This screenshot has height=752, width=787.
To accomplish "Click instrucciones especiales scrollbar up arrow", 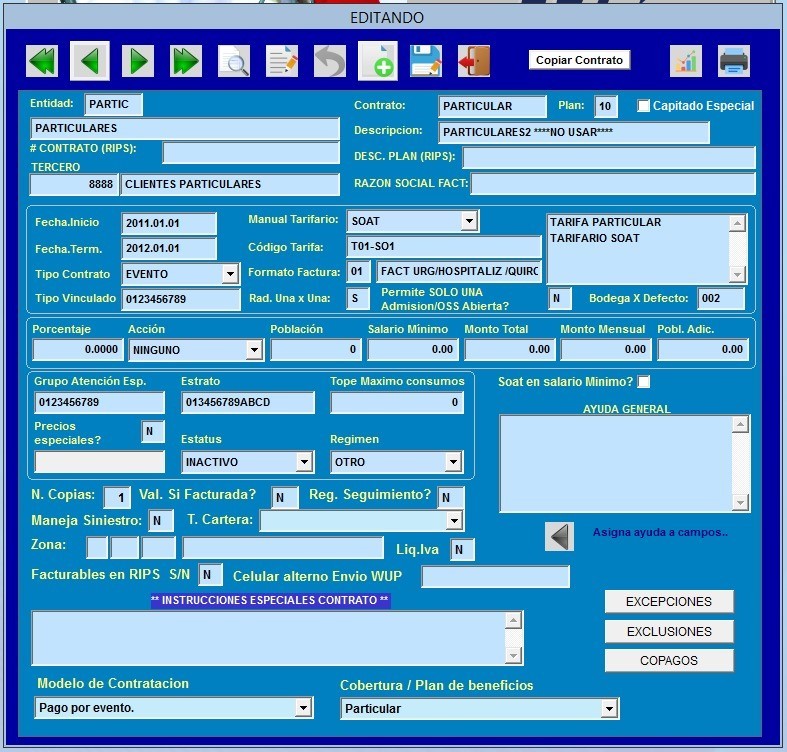I will [x=513, y=620].
